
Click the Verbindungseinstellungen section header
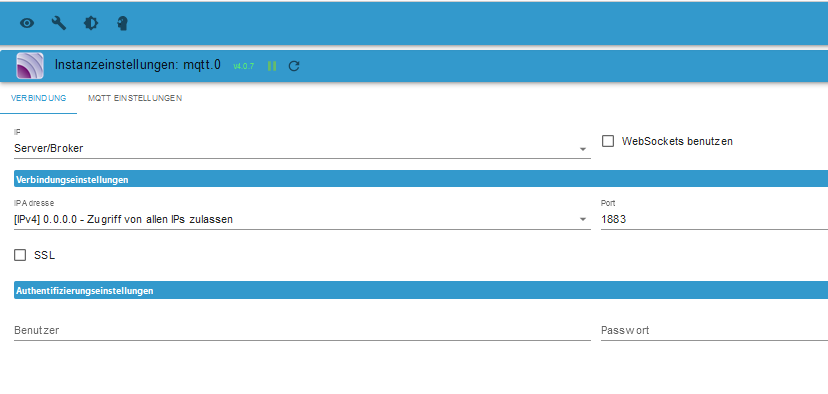coord(421,180)
